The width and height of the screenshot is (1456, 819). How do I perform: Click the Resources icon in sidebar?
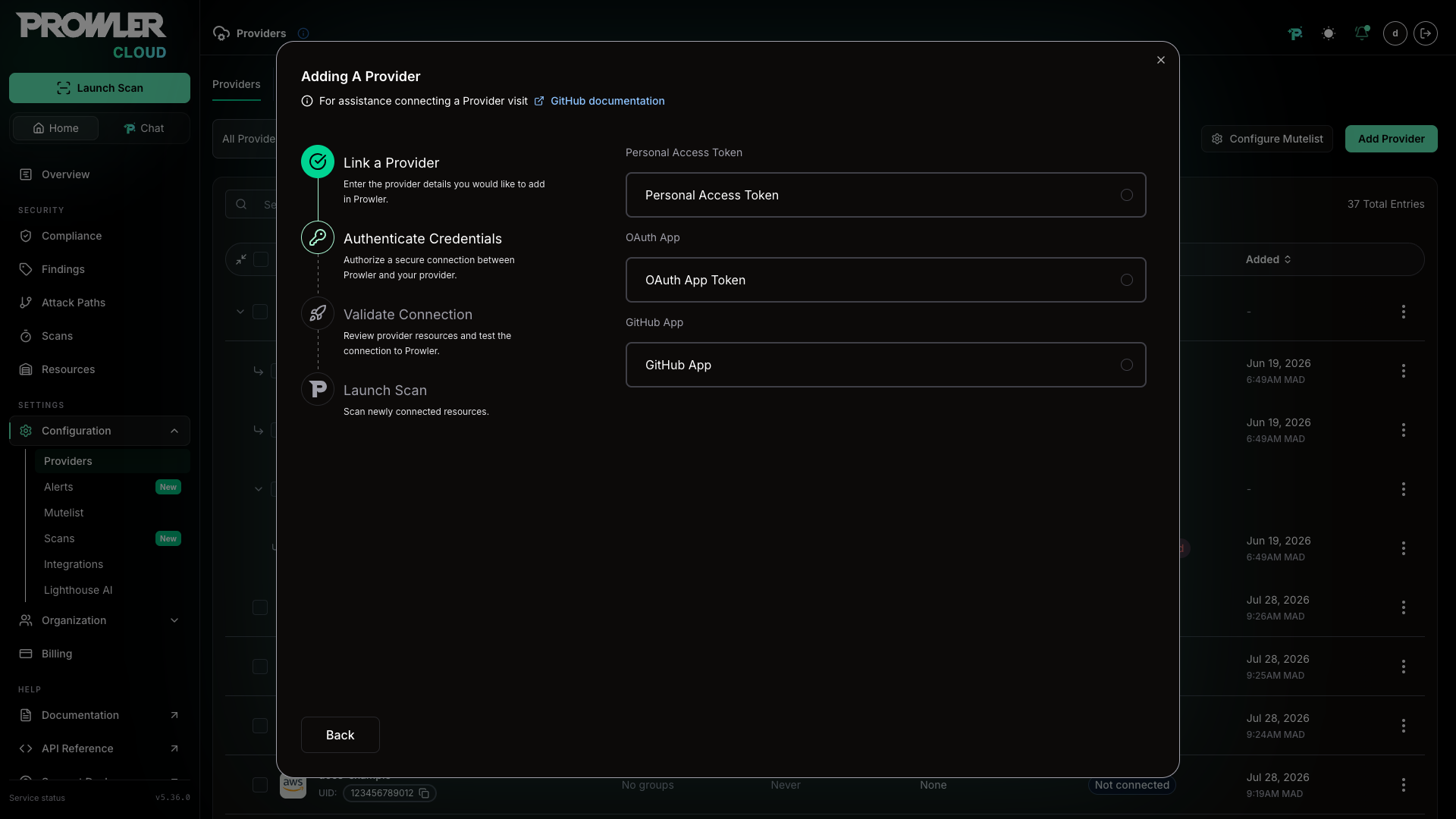(26, 369)
